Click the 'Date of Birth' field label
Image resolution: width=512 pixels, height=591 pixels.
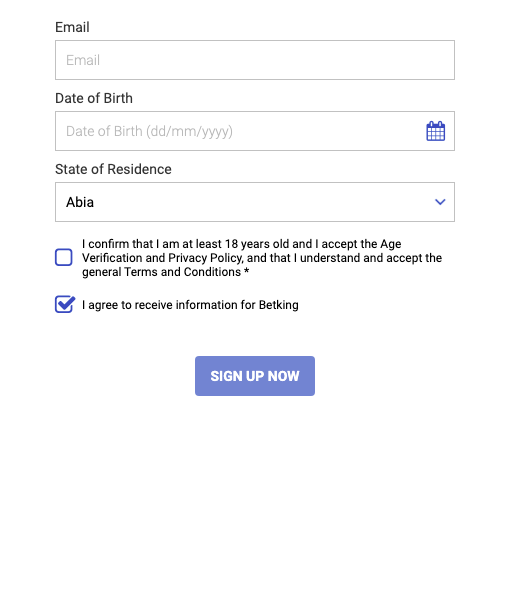click(x=94, y=98)
